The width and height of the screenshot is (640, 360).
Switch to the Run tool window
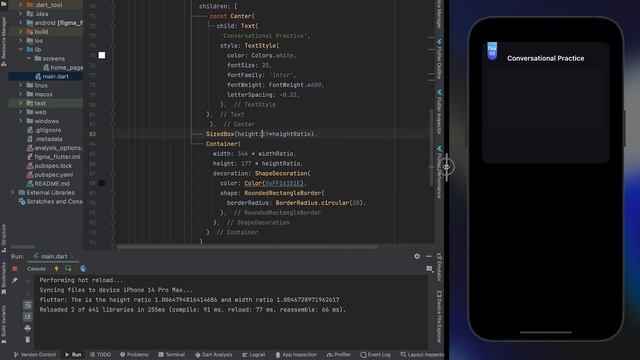[73, 355]
